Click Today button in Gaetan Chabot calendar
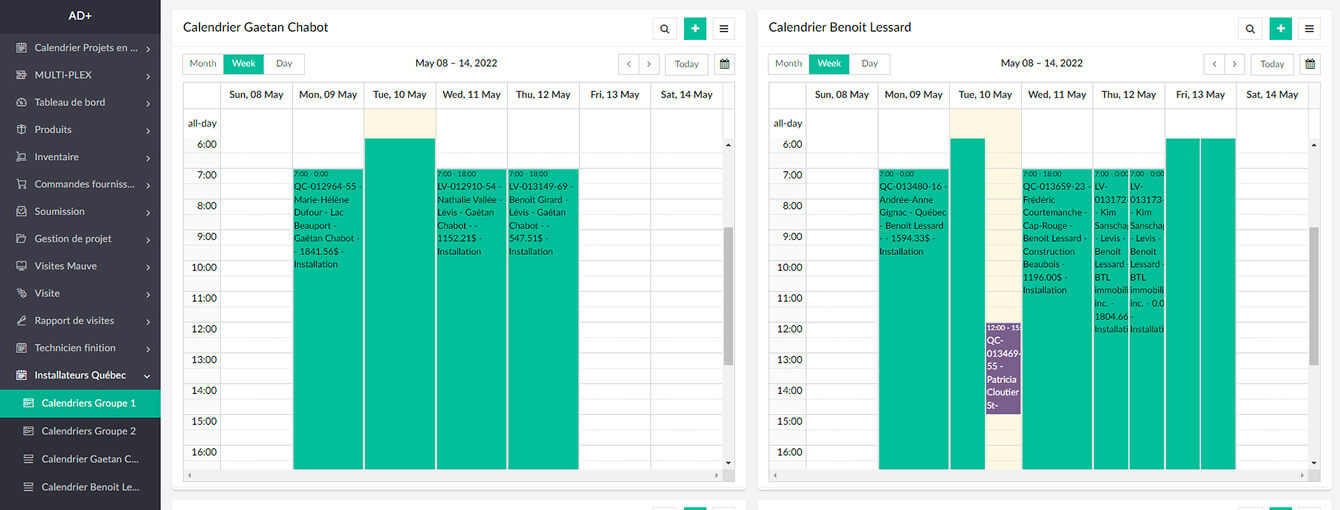 [x=686, y=64]
